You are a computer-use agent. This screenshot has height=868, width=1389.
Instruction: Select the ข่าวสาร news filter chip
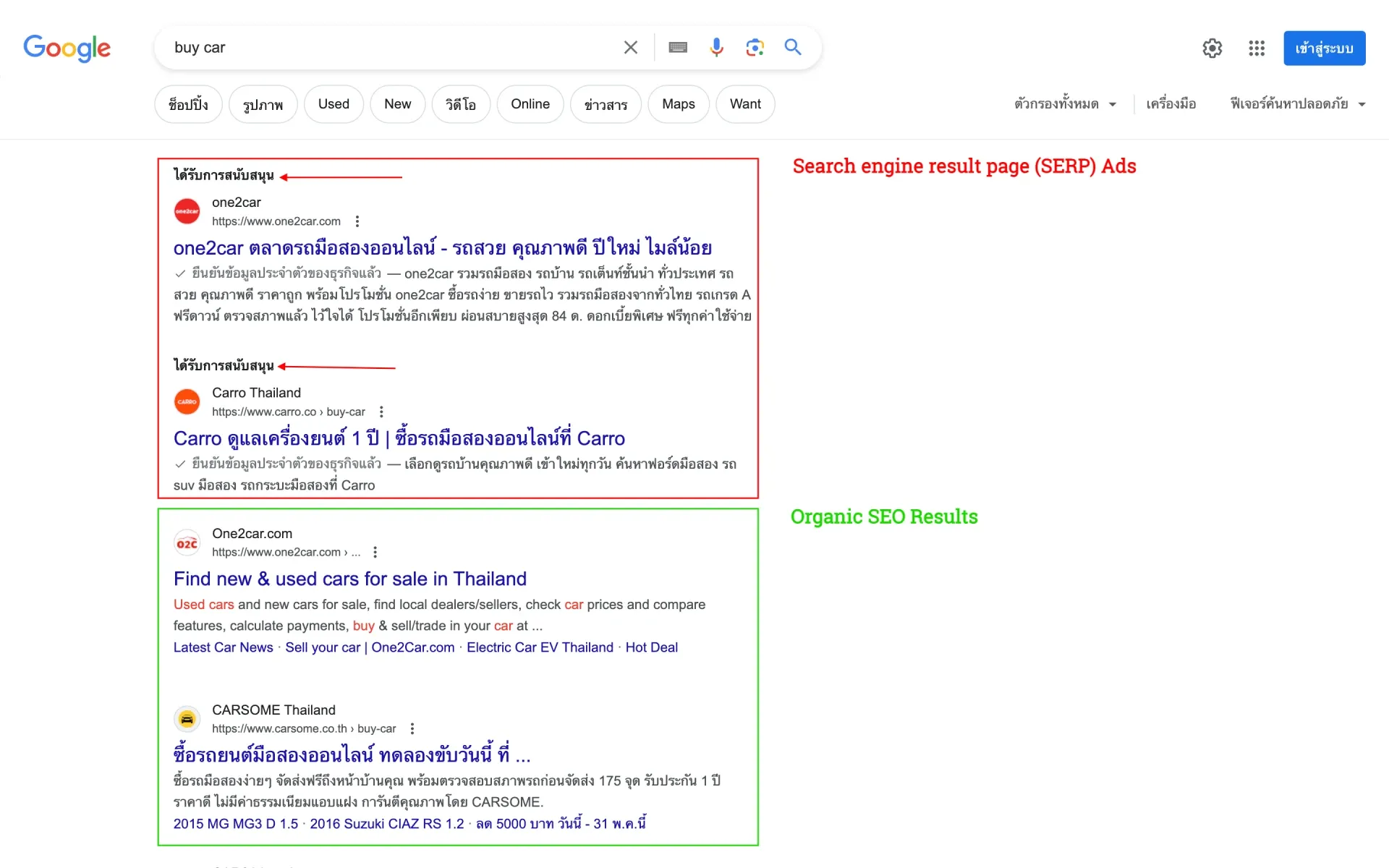(x=606, y=104)
